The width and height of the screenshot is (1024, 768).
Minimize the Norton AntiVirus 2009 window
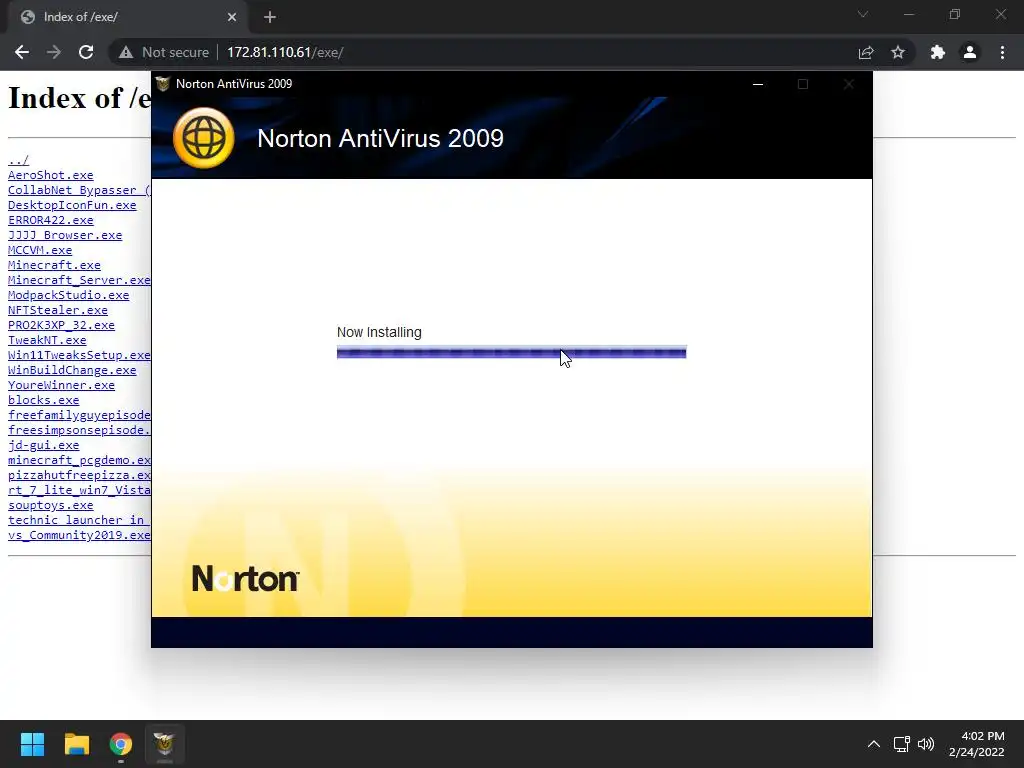tap(758, 84)
